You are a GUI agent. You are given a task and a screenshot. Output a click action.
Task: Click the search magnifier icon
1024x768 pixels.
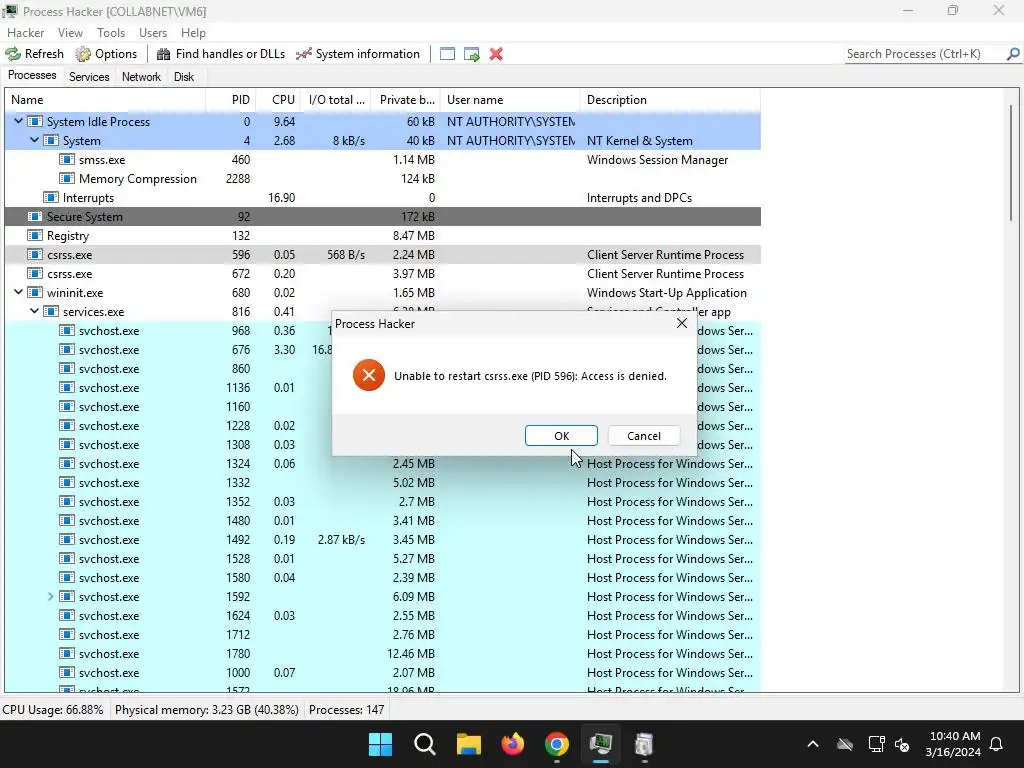1013,54
